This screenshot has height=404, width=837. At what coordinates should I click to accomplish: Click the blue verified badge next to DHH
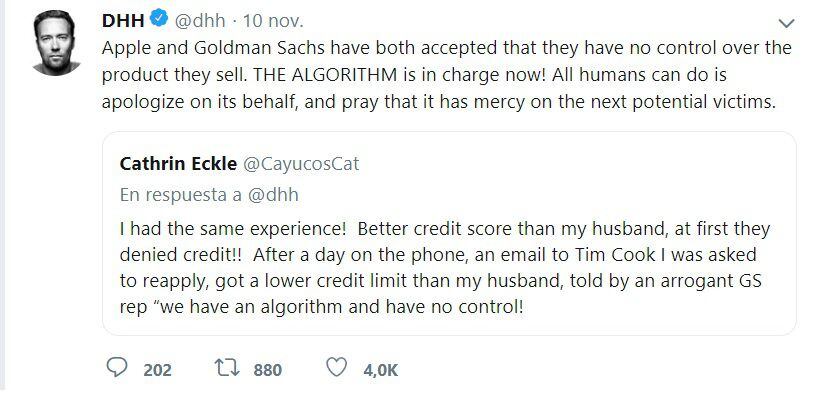[x=159, y=20]
